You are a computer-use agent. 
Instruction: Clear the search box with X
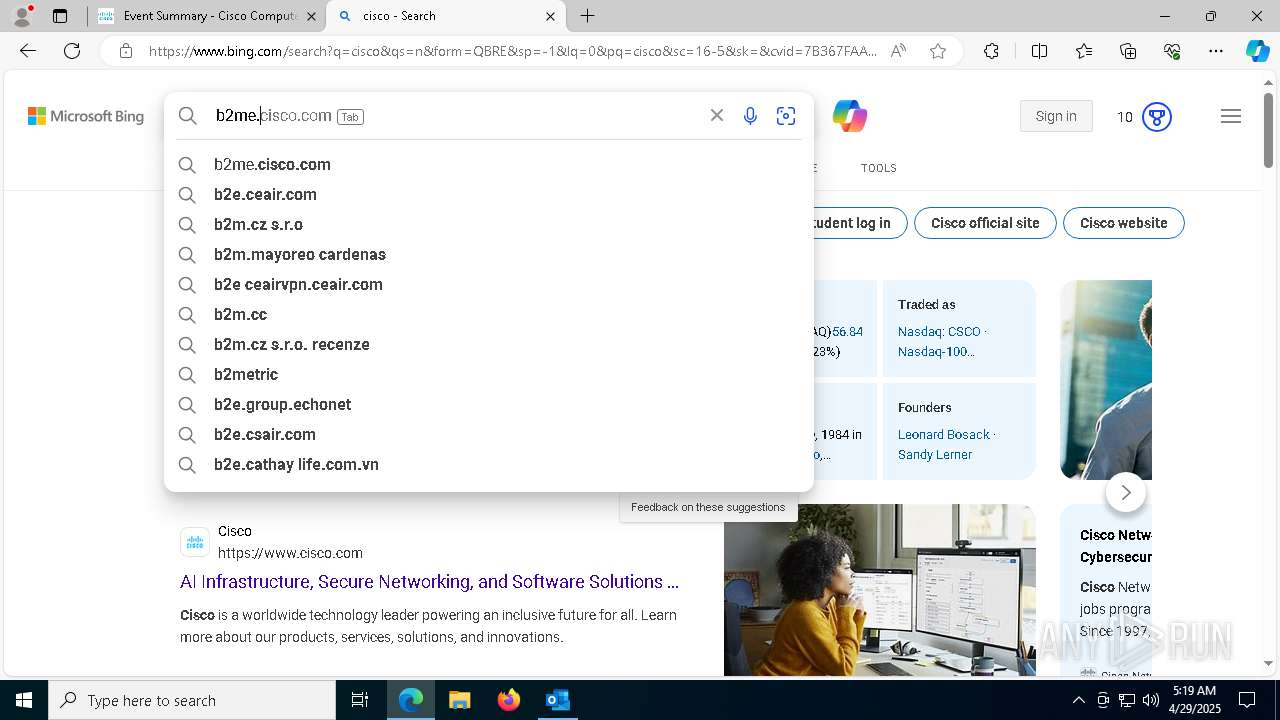tap(717, 116)
